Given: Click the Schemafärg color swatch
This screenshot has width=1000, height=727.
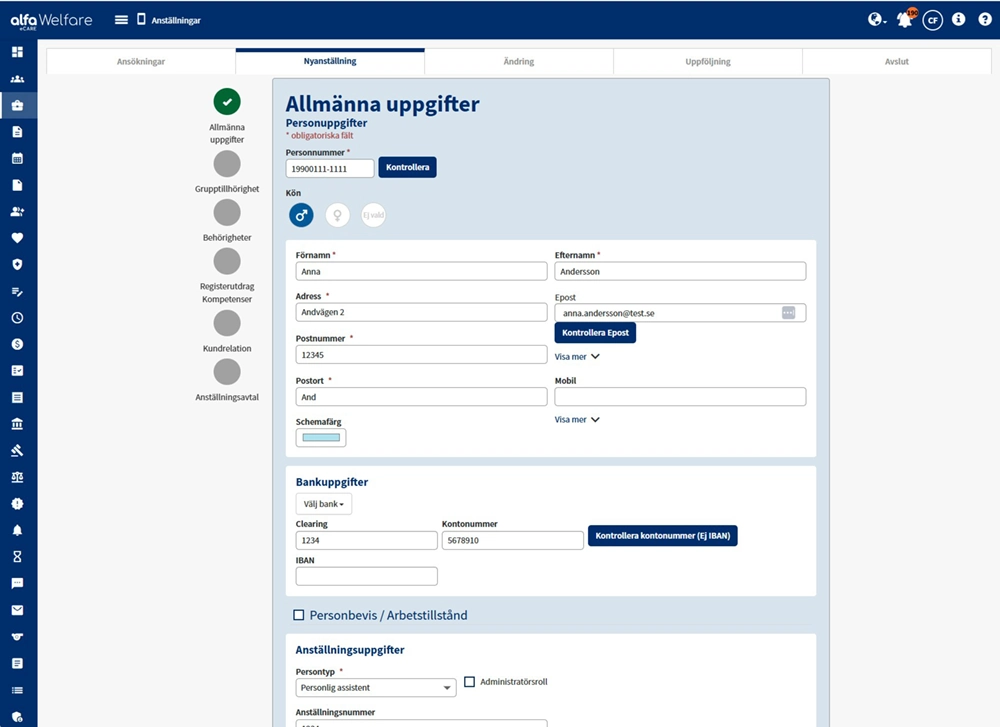Looking at the screenshot, I should click(320, 437).
